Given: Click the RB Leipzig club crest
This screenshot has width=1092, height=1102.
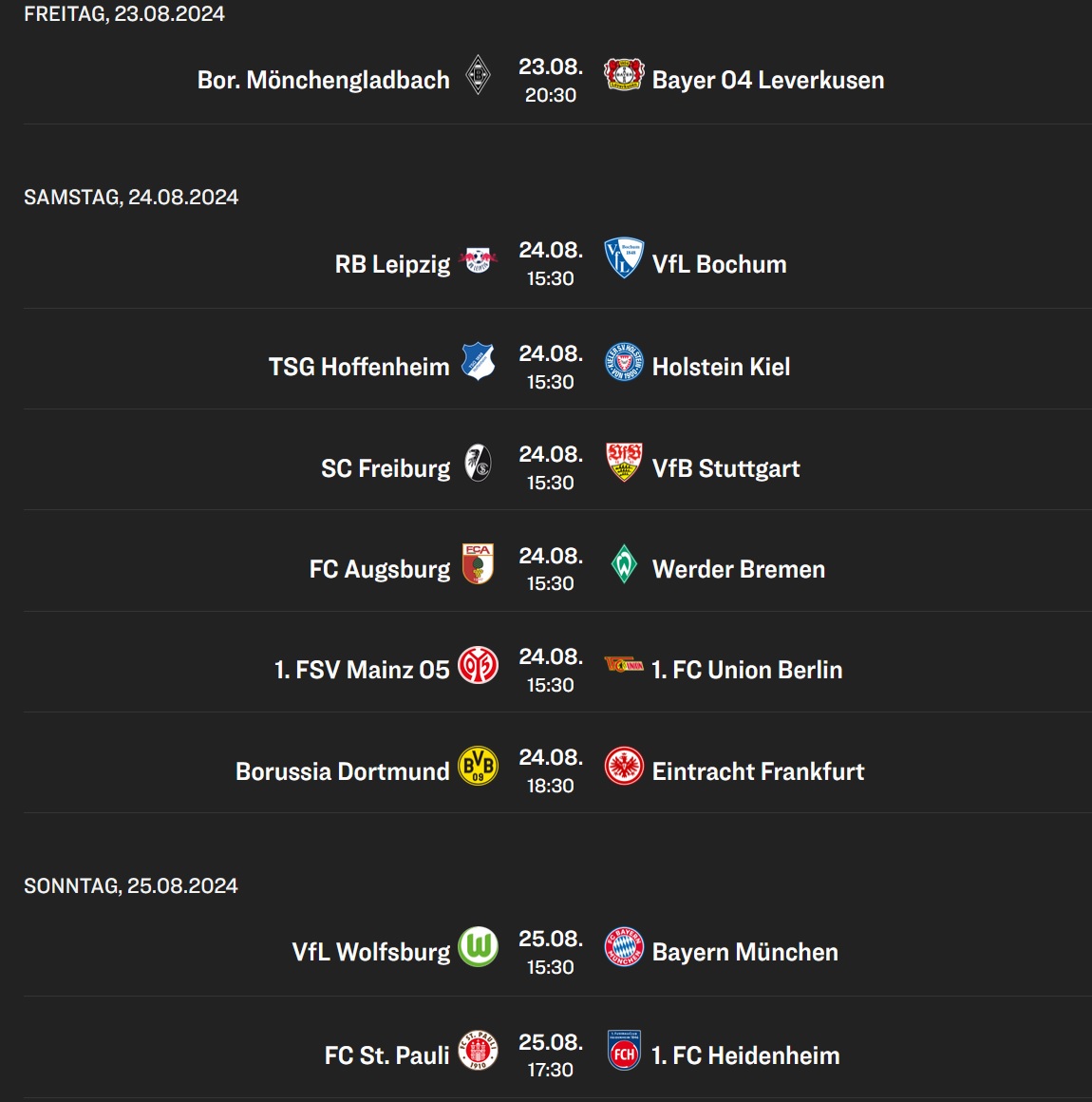Looking at the screenshot, I should [478, 259].
